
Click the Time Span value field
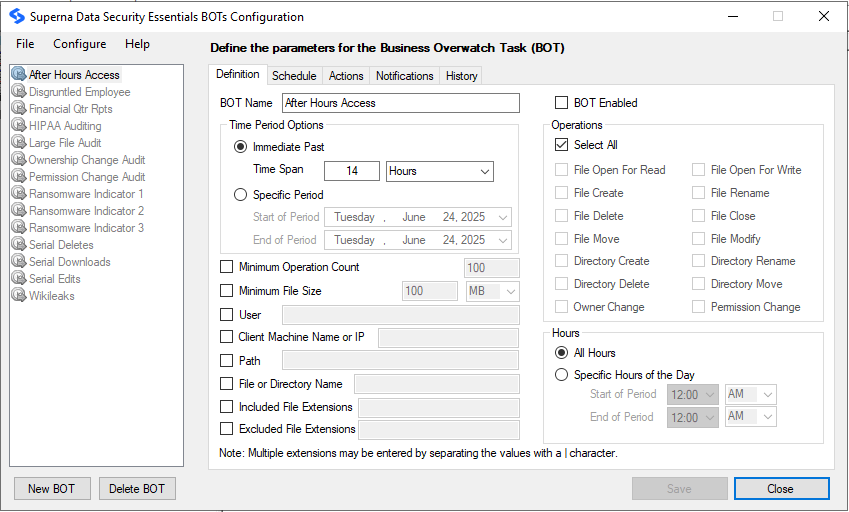point(352,171)
